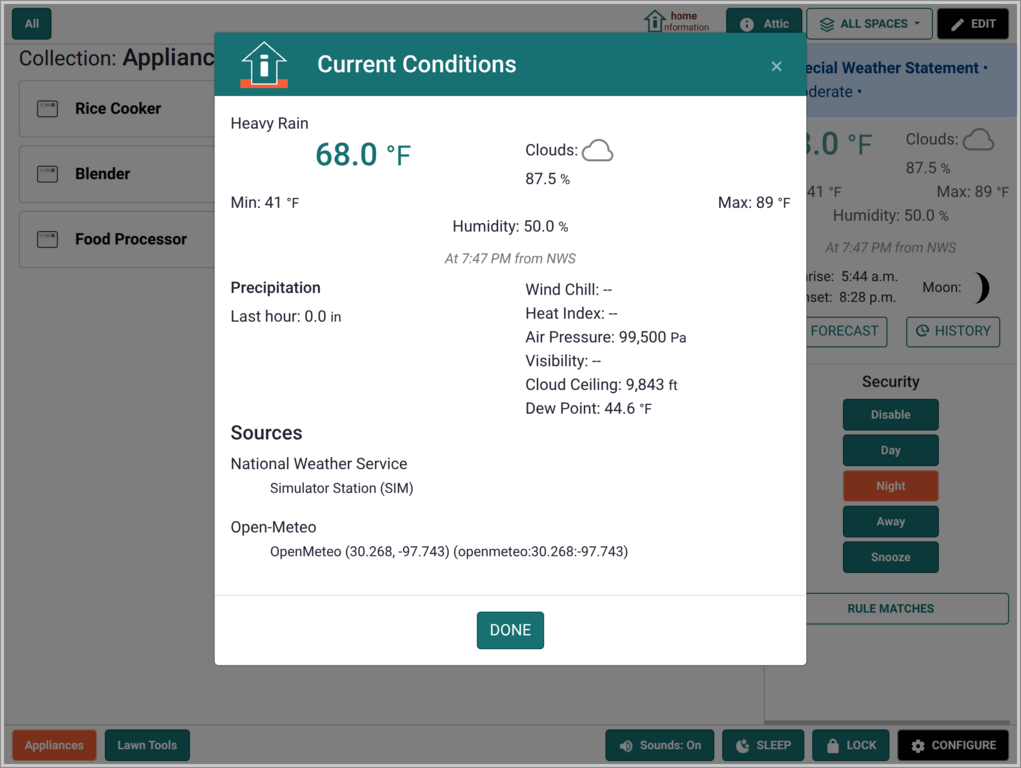The height and width of the screenshot is (768, 1021).
Task: Click the moon icon in SLEEP button
Action: tap(742, 746)
